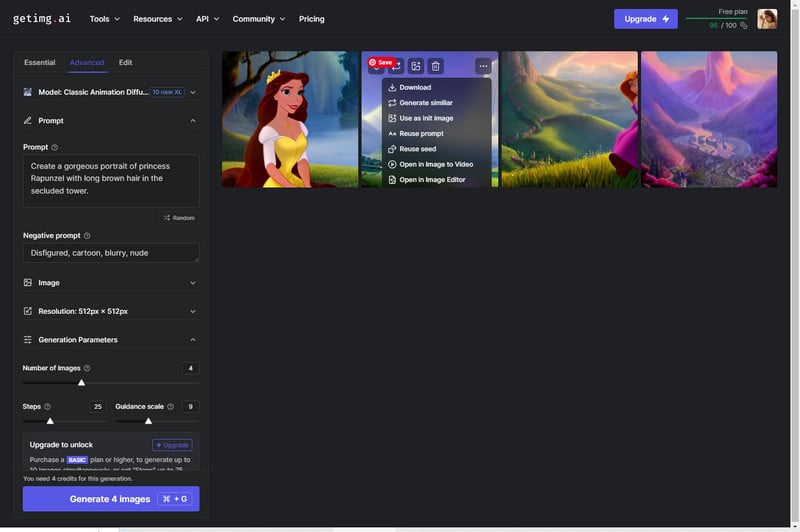800x532 pixels.
Task: Click into the Prompt text area
Action: tap(111, 181)
